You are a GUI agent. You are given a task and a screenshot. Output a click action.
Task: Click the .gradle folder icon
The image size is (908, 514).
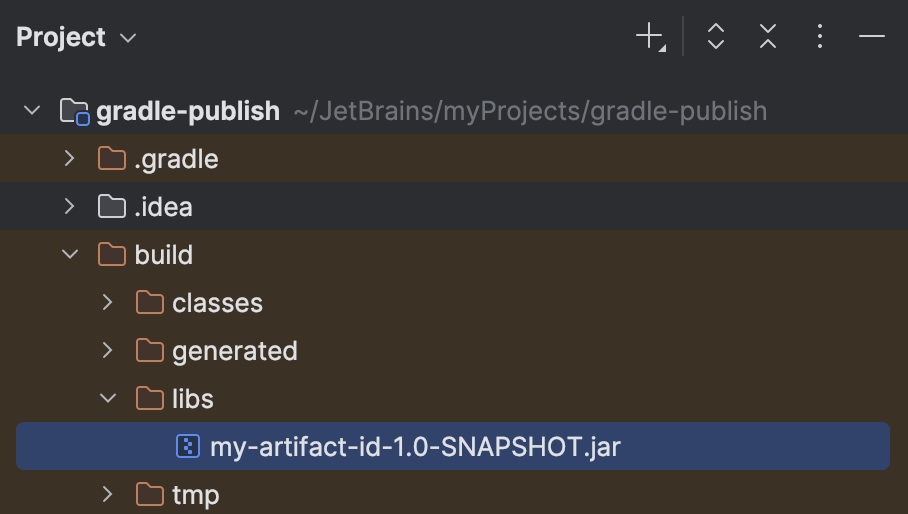(x=112, y=159)
